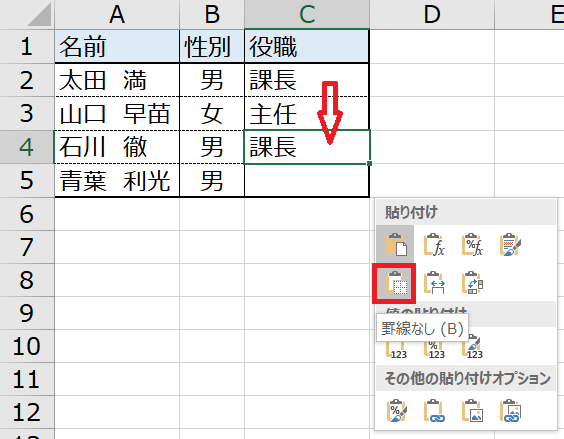Select column D header
The height and width of the screenshot is (439, 564).
[432, 14]
